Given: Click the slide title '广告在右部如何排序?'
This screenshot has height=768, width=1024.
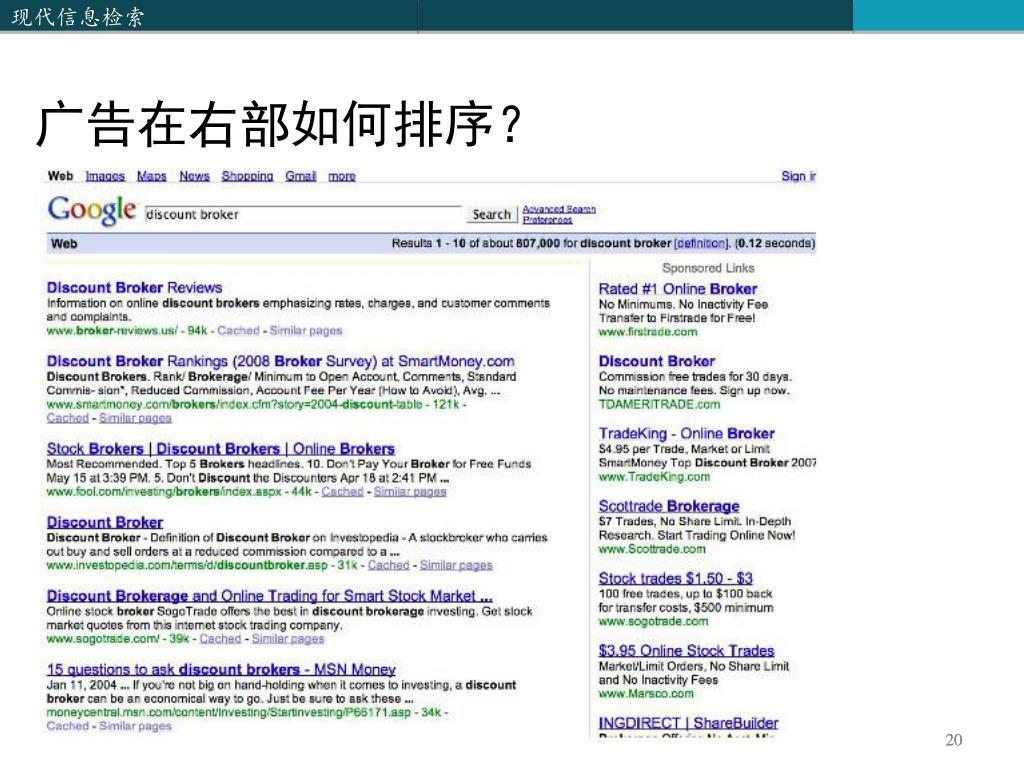Looking at the screenshot, I should [279, 124].
